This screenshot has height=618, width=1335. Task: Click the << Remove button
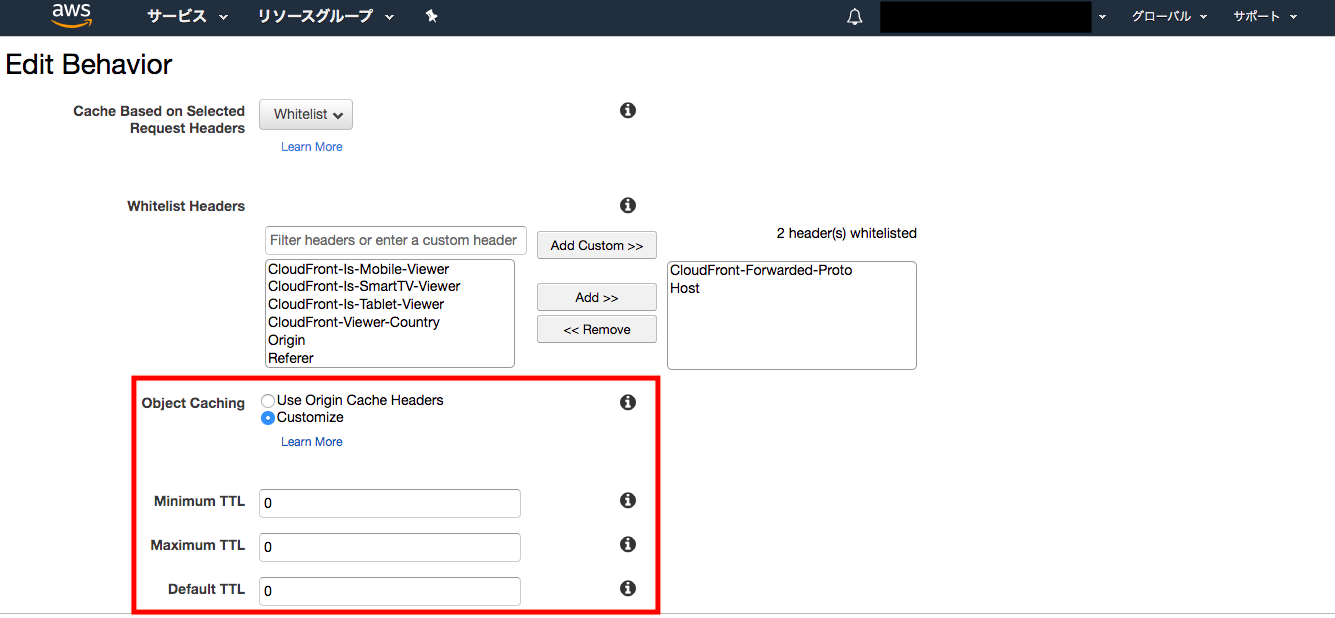(x=597, y=329)
